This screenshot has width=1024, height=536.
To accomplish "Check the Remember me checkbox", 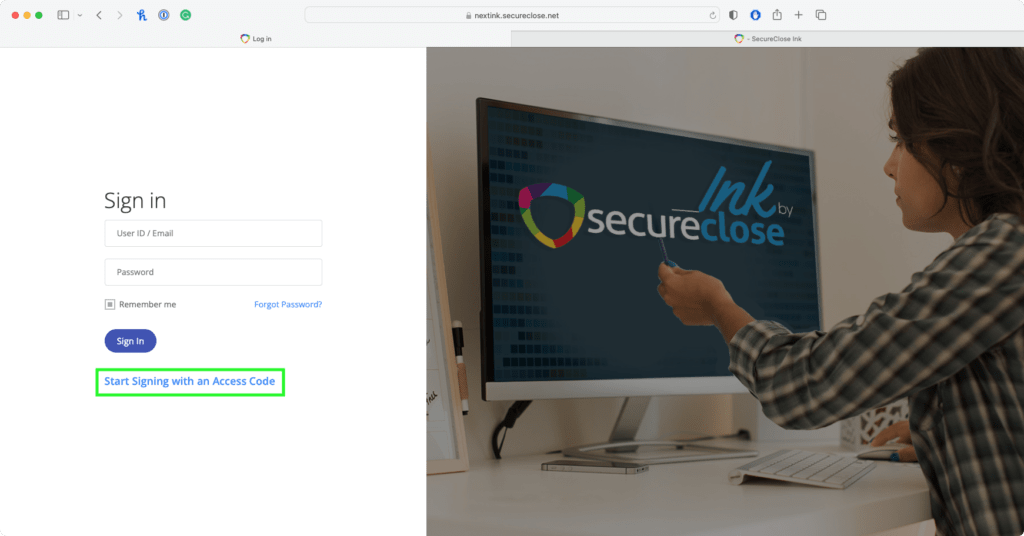I will pos(110,304).
